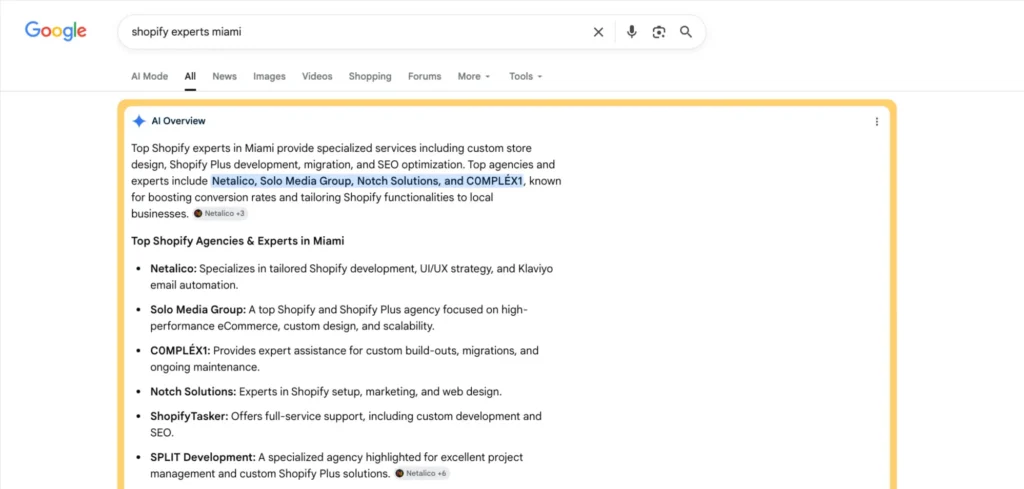Open the Images tab
Image resolution: width=1024 pixels, height=489 pixels.
pos(270,76)
